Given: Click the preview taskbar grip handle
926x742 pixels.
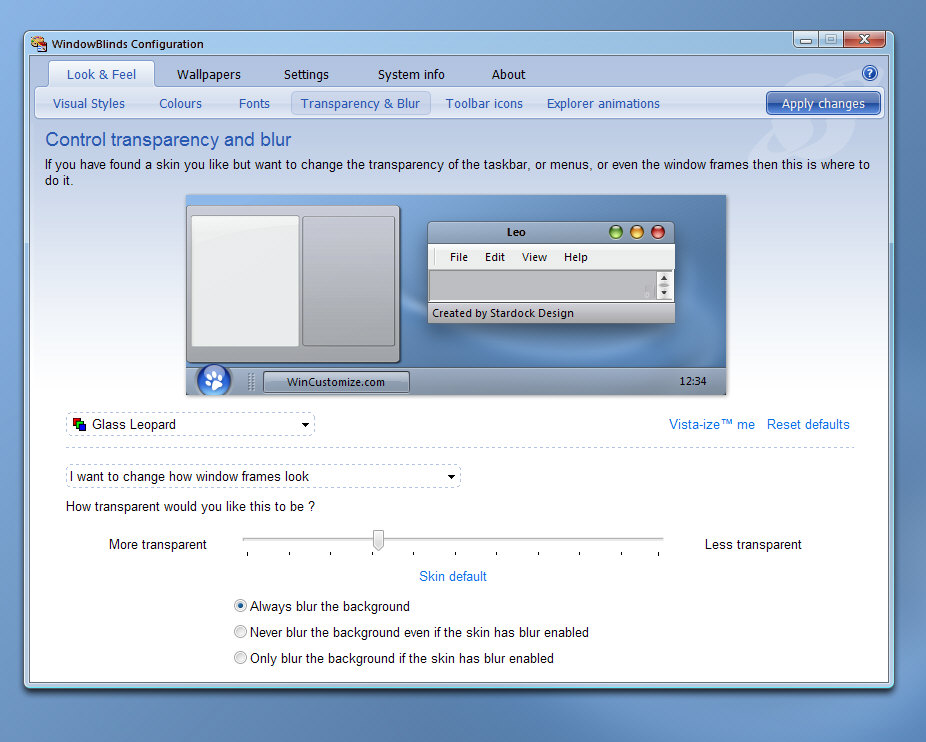Looking at the screenshot, I should click(251, 382).
